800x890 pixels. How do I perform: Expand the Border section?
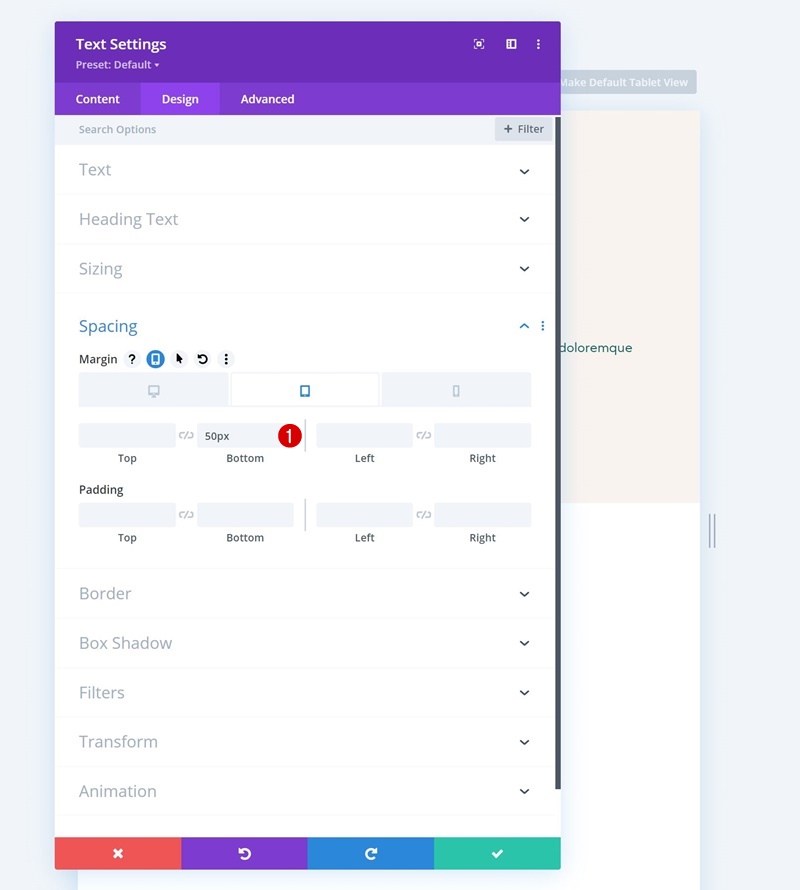tap(304, 594)
